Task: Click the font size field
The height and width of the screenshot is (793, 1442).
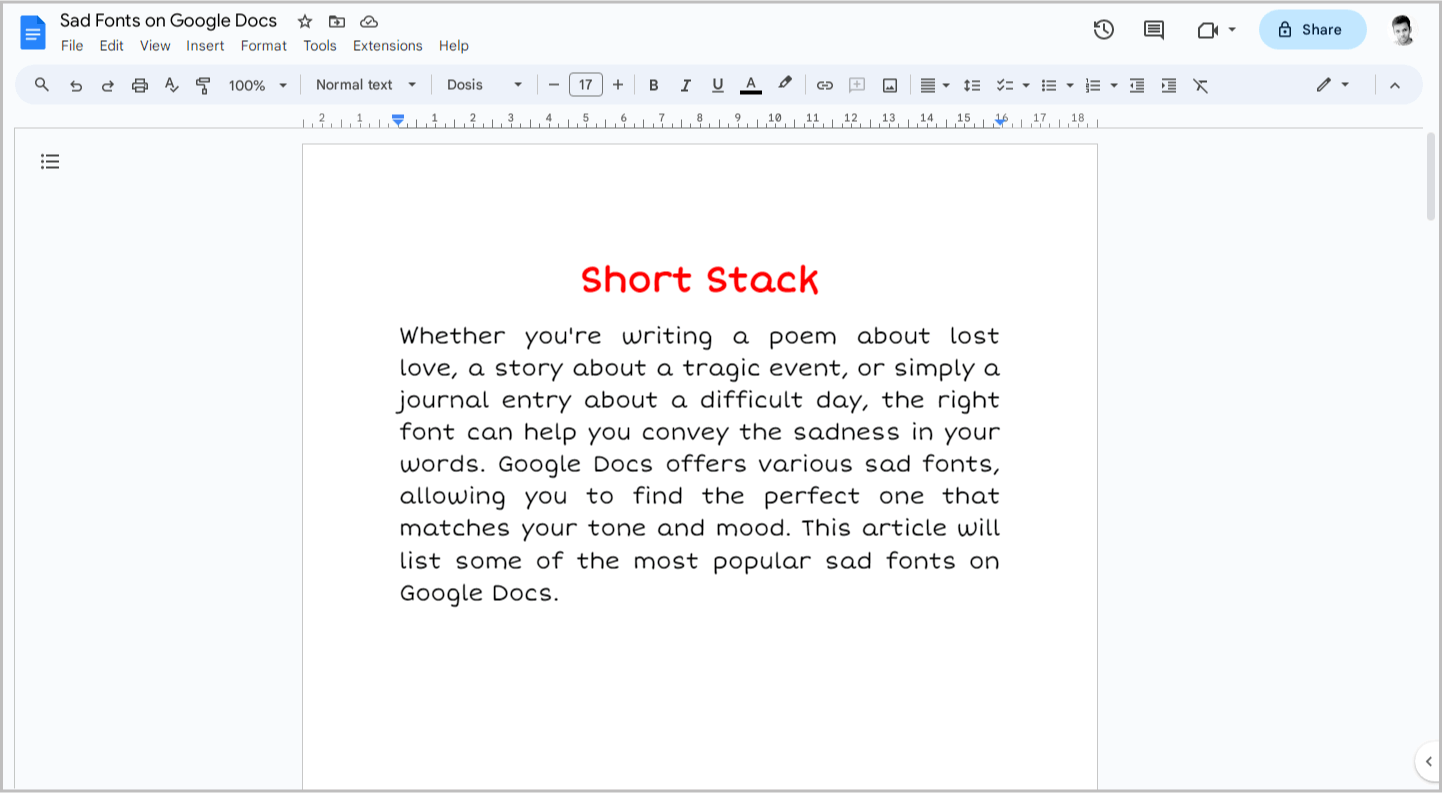Action: 586,85
